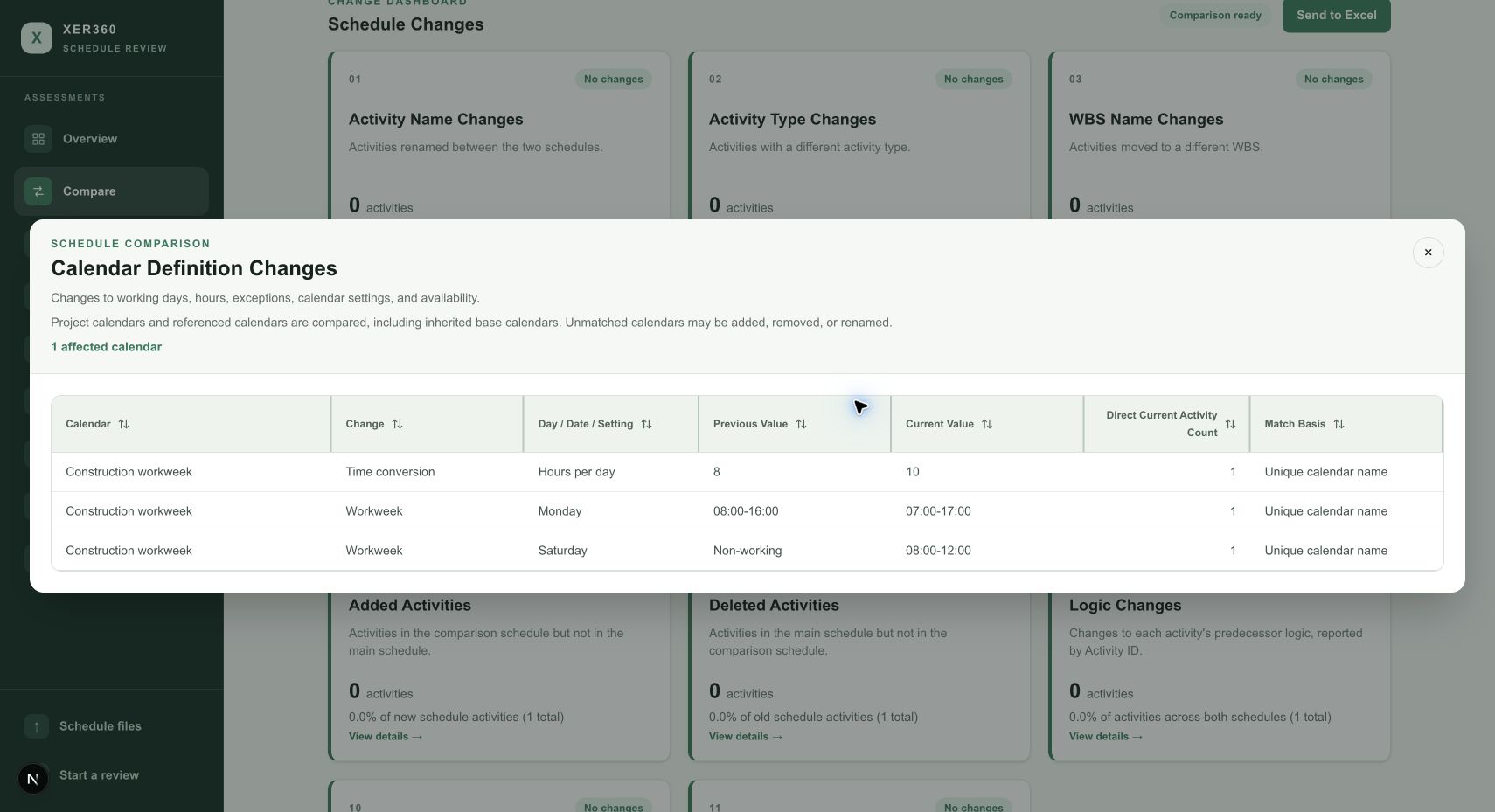1495x812 pixels.
Task: Sort by Match Basis arrows
Action: [1339, 424]
